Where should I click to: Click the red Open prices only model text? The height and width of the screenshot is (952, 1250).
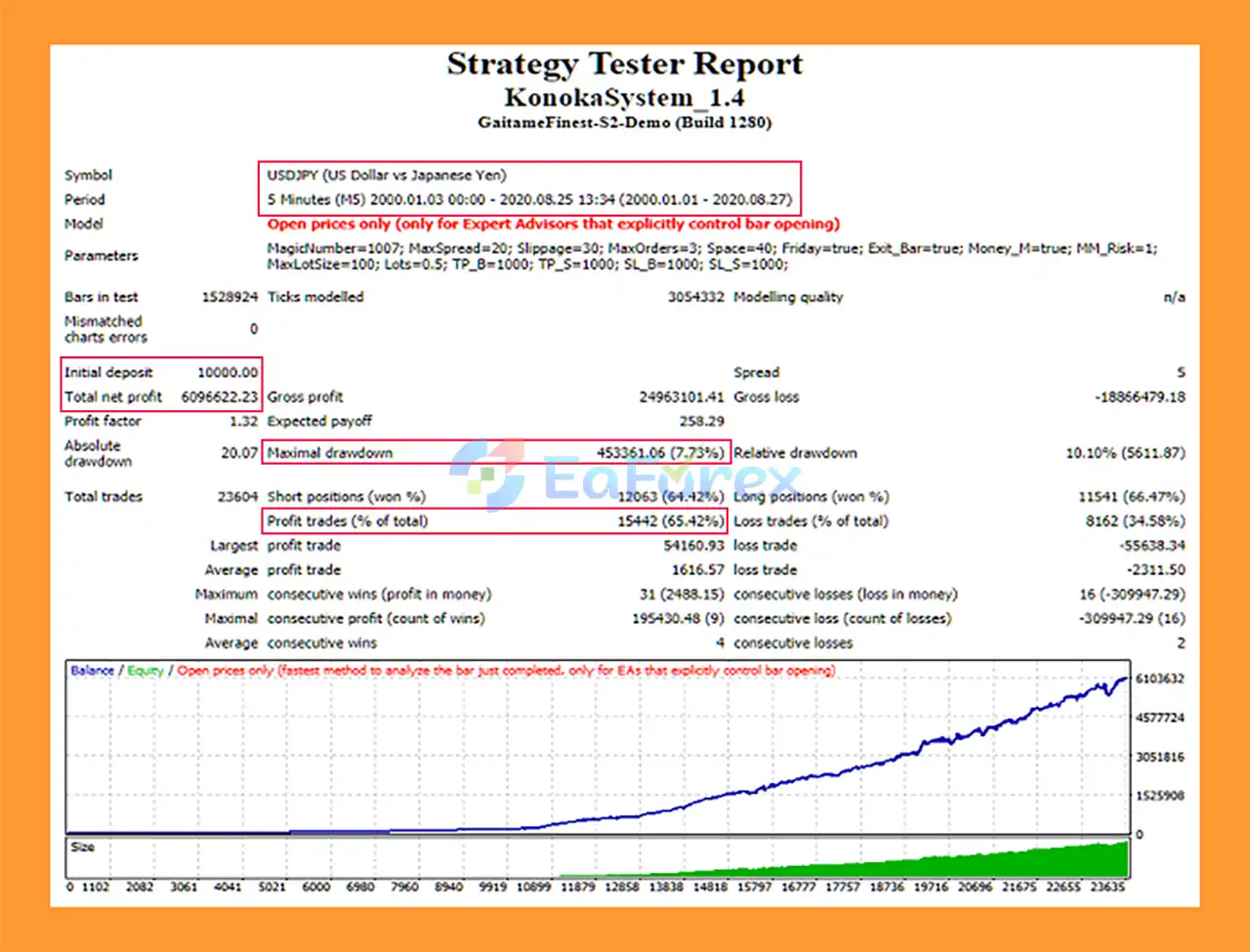553,224
